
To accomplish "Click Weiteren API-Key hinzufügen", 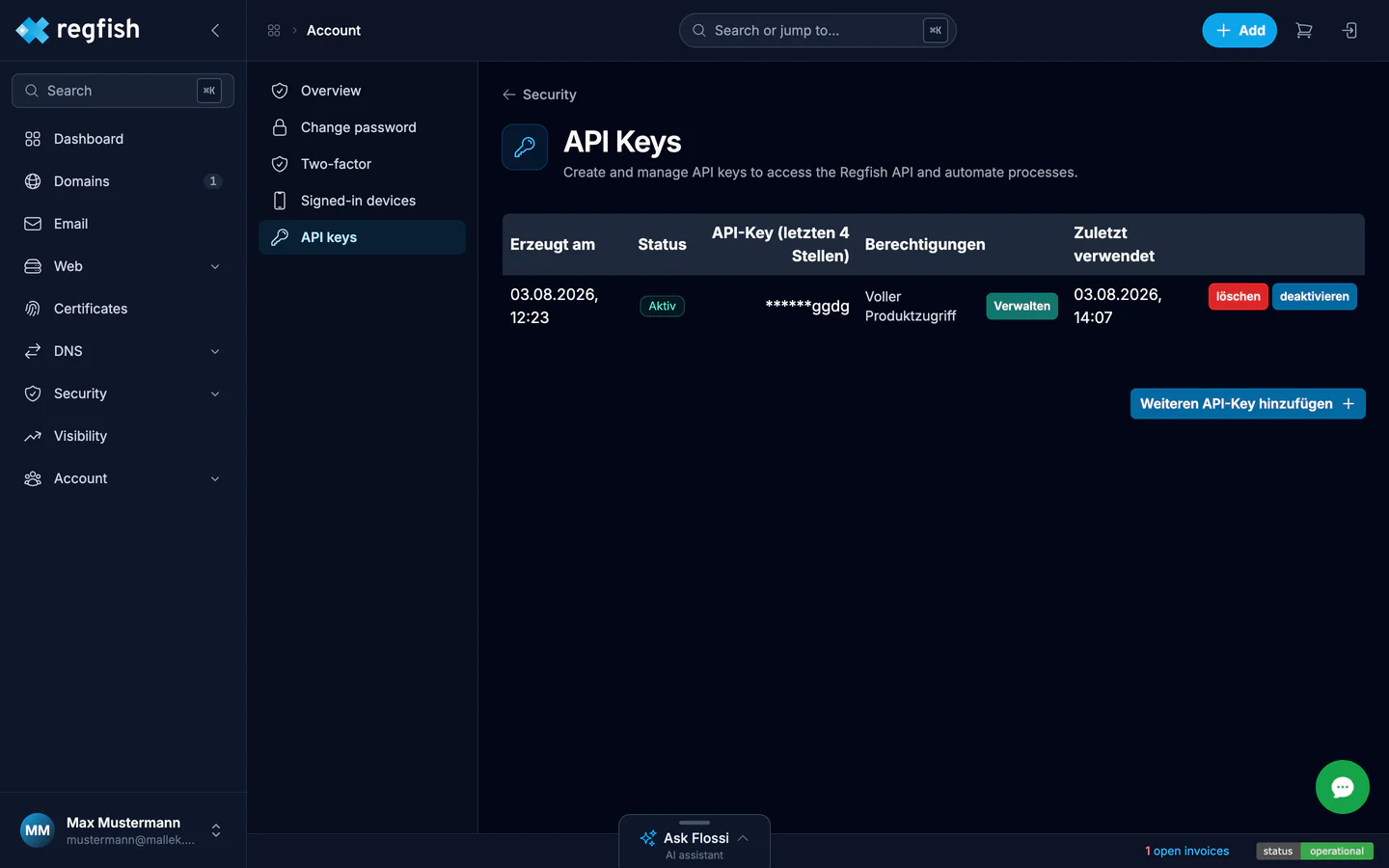I will point(1247,404).
